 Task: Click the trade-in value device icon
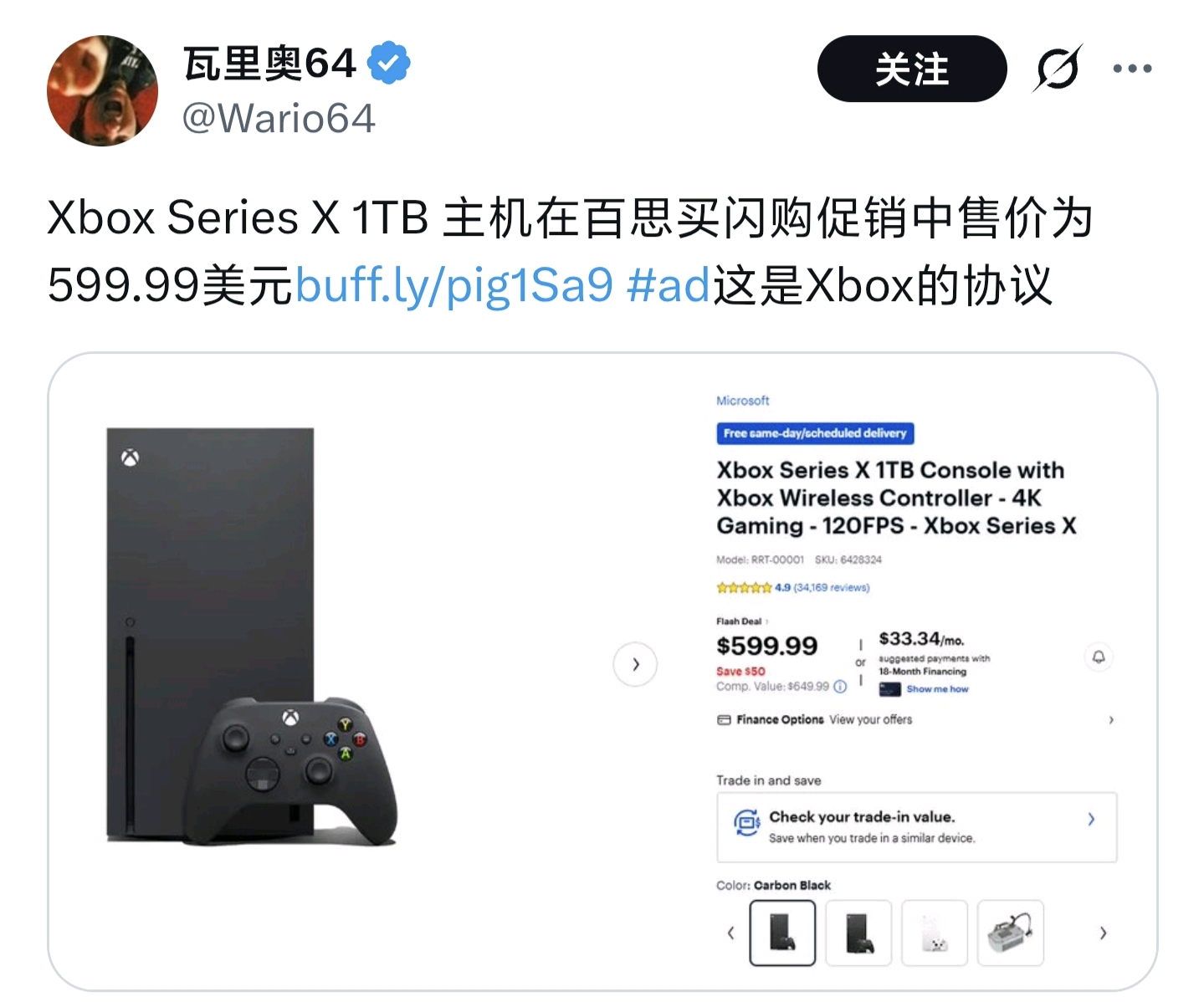coord(746,823)
